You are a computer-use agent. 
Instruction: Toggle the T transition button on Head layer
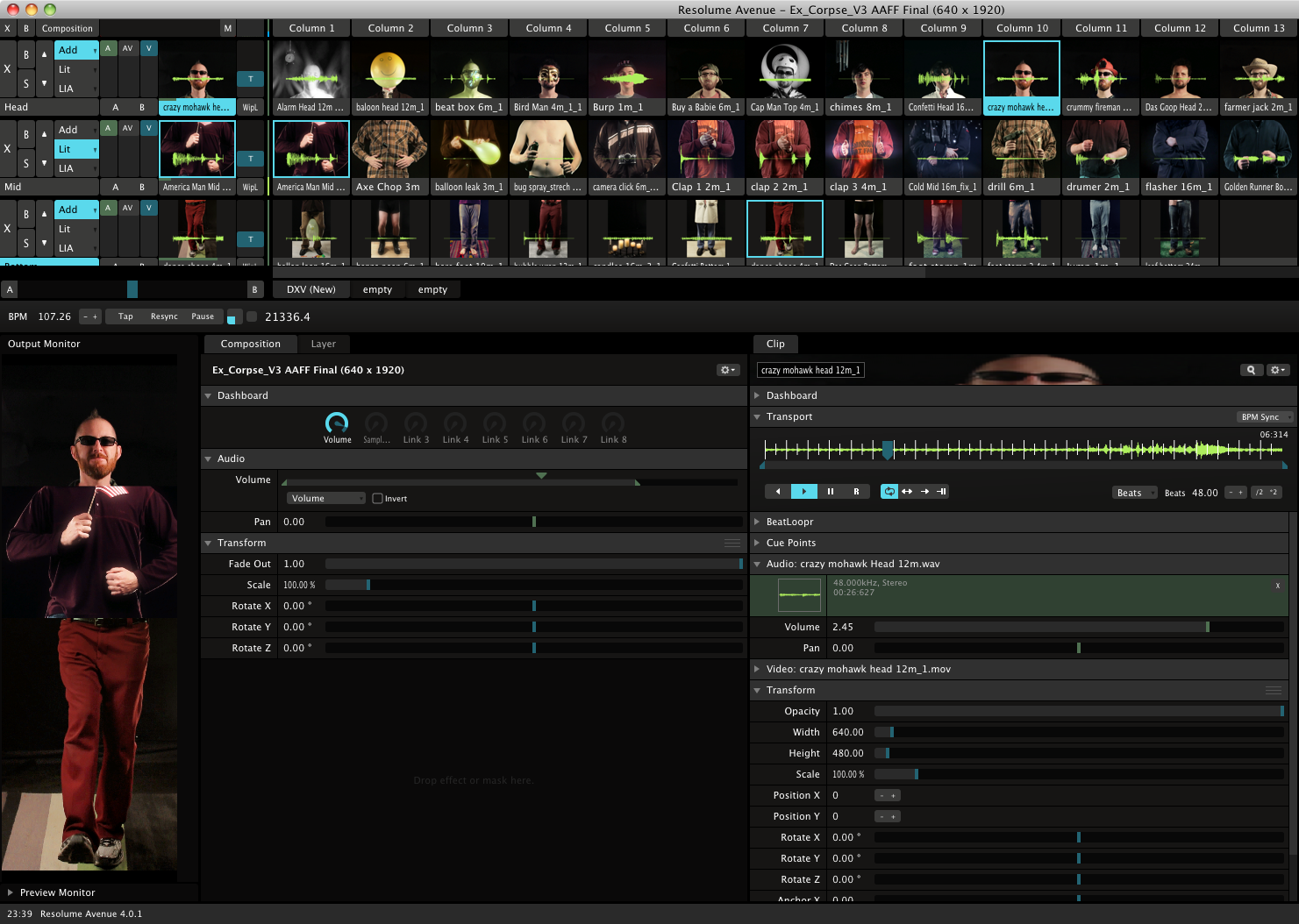click(x=250, y=79)
